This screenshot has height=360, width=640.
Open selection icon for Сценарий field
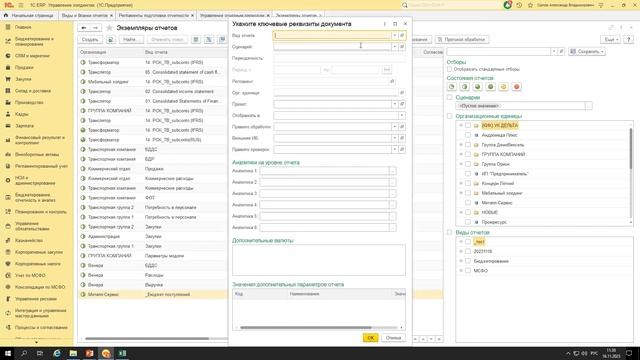402,47
